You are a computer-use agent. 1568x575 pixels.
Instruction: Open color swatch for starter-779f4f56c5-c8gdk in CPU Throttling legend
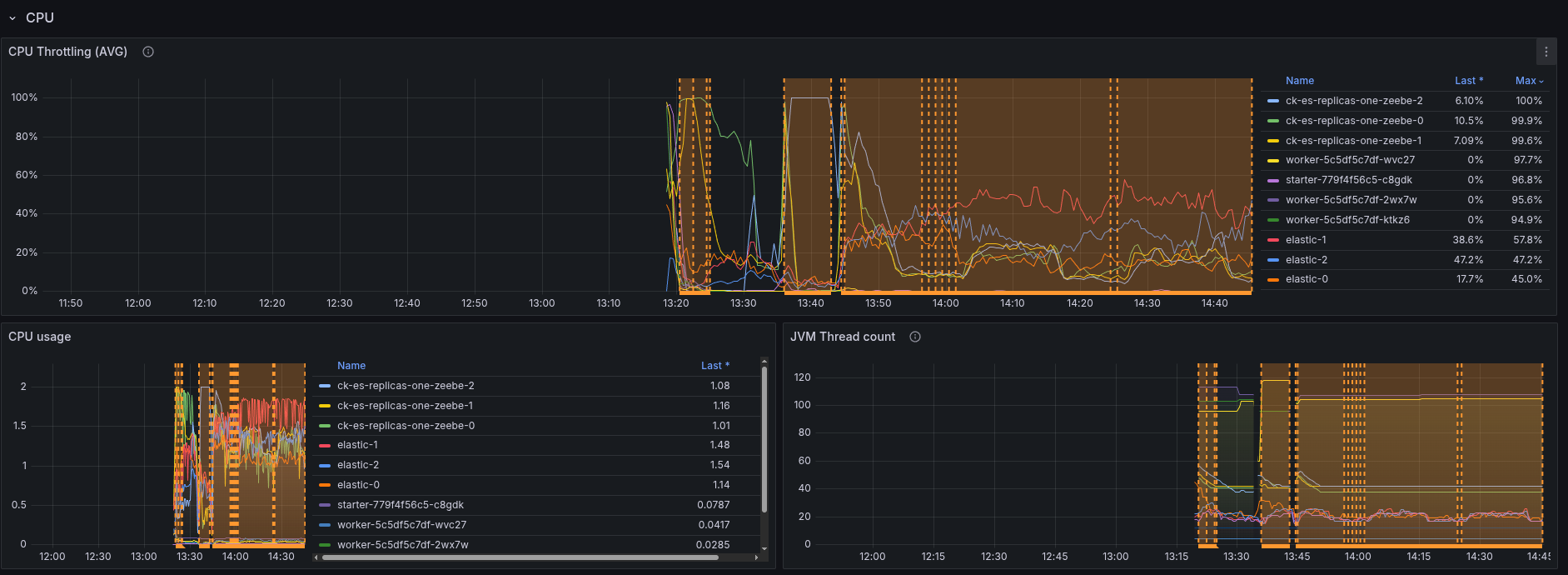[1273, 180]
